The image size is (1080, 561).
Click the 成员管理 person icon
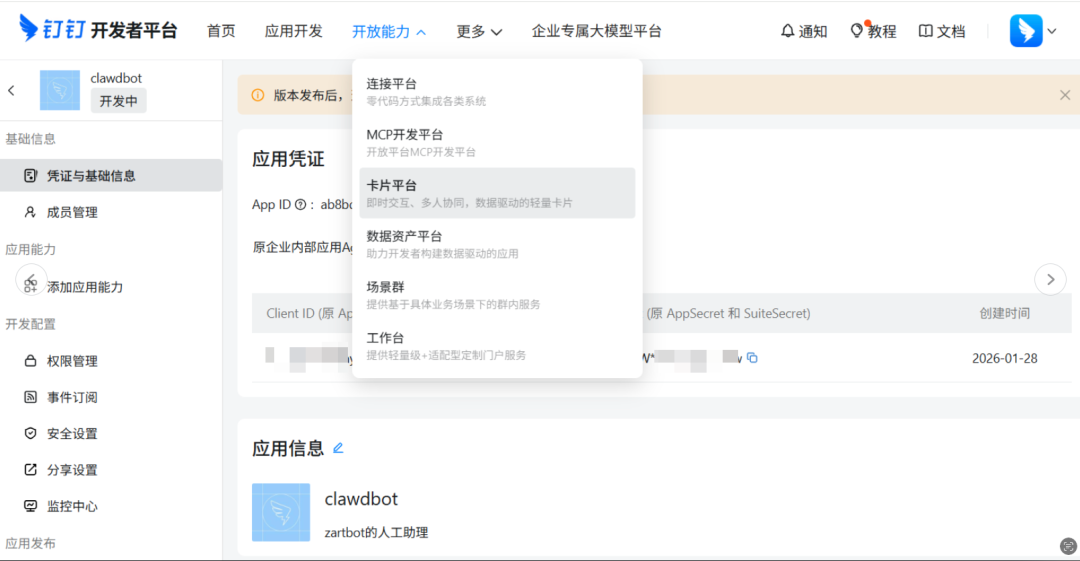pyautogui.click(x=30, y=212)
